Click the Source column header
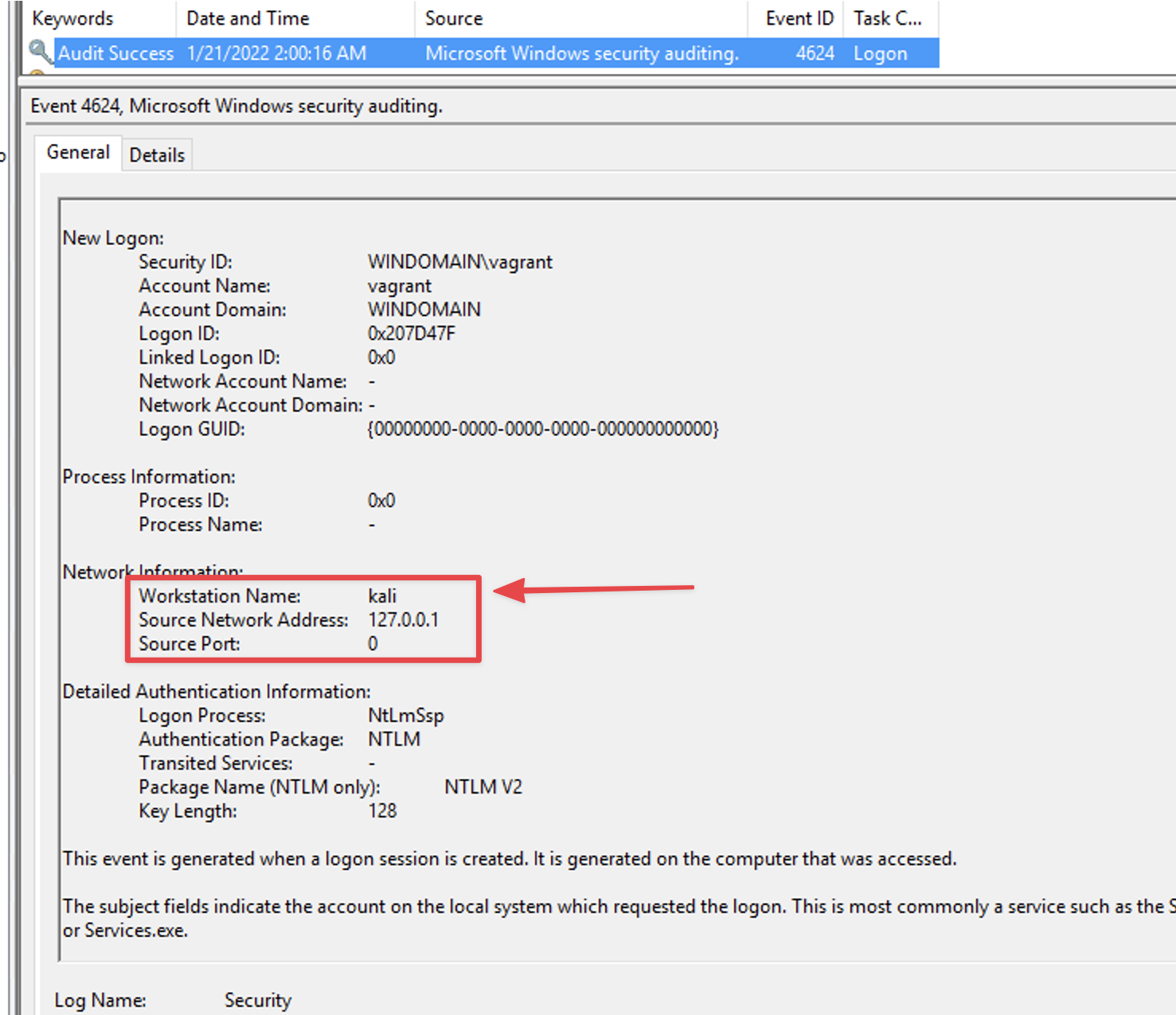Screen dimensions: 1176x1015 [454, 18]
